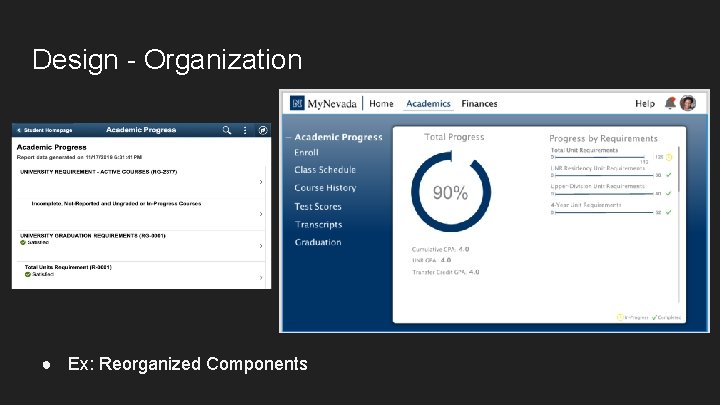
Task: Collapse the Academic Progress sidebar section
Action: 289,137
